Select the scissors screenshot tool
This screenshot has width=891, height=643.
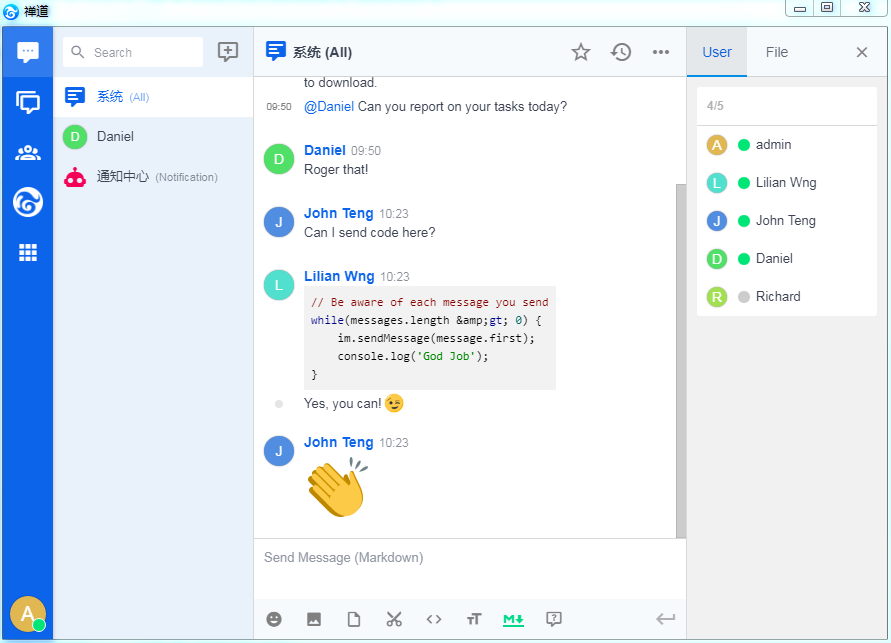coord(394,619)
